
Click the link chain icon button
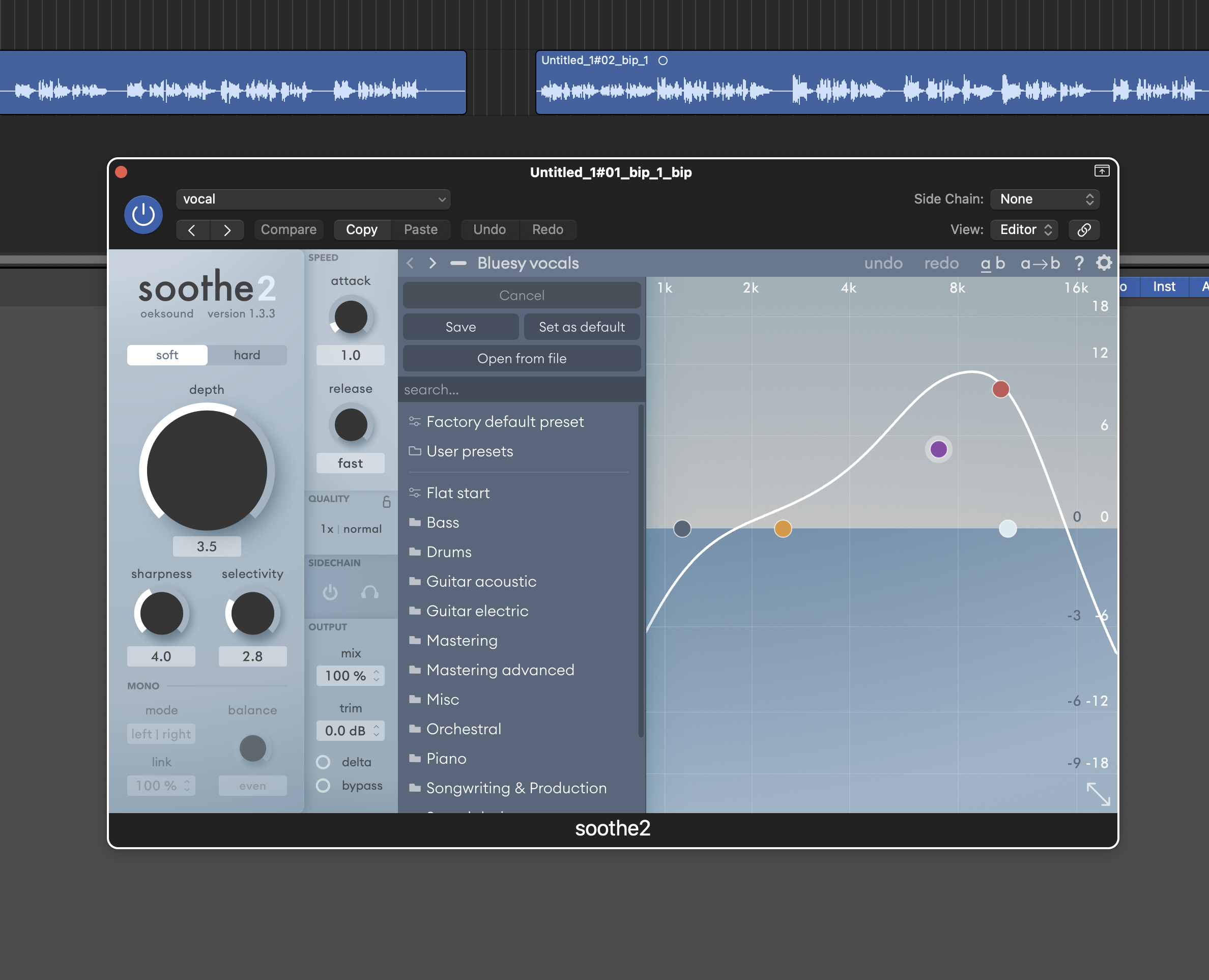pos(1084,230)
